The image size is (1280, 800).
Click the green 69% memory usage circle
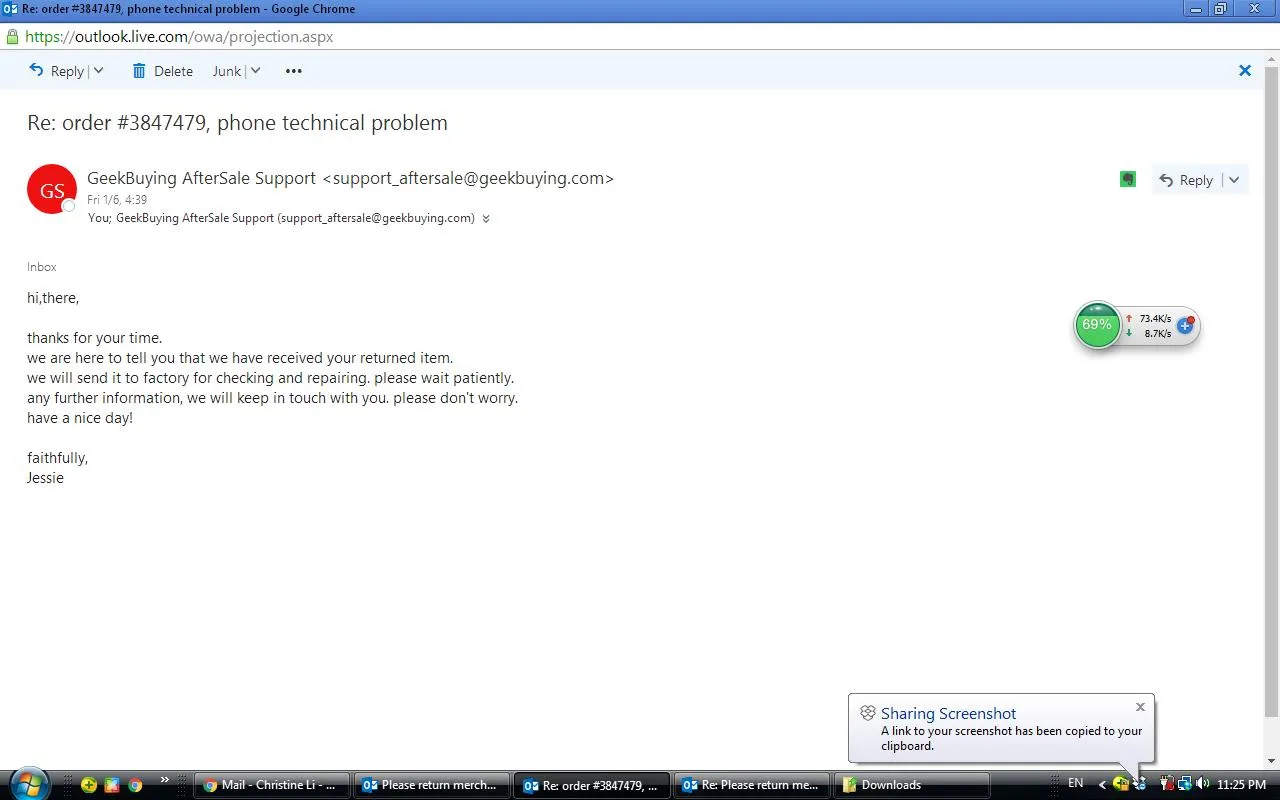[1097, 325]
